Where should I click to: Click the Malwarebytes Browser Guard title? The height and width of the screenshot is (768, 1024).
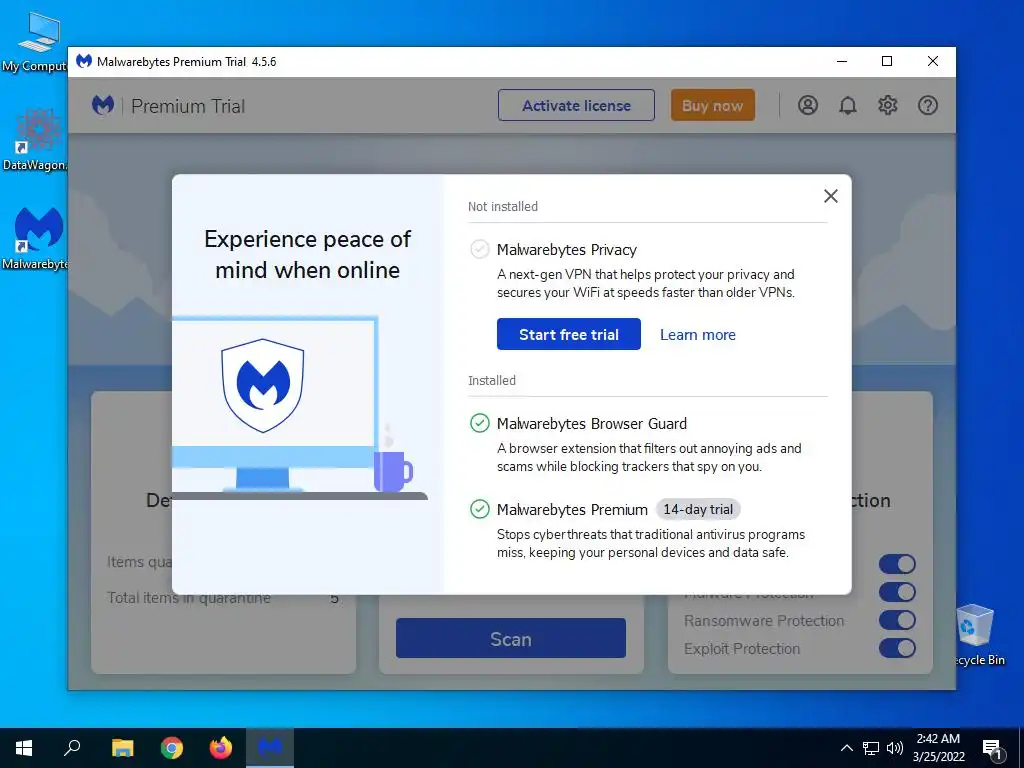click(592, 423)
